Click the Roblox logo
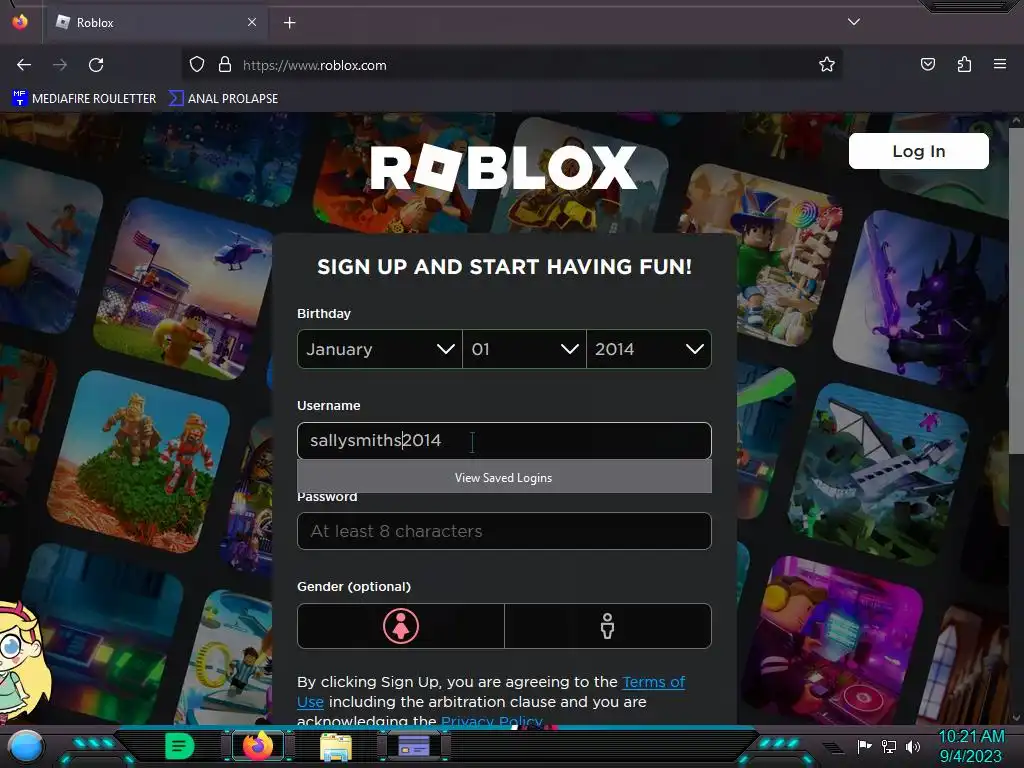The height and width of the screenshot is (768, 1024). tap(504, 167)
